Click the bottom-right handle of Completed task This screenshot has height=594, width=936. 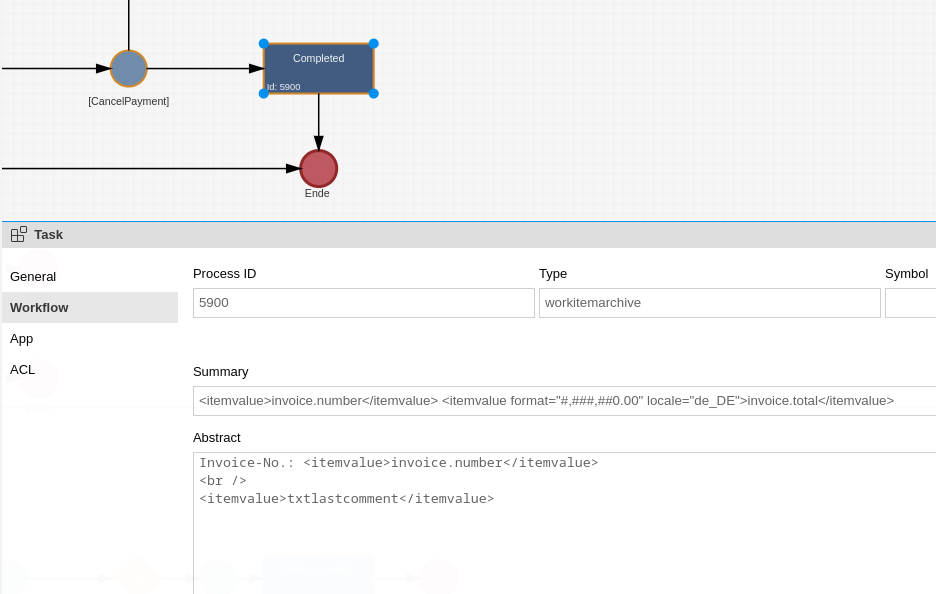pos(373,93)
